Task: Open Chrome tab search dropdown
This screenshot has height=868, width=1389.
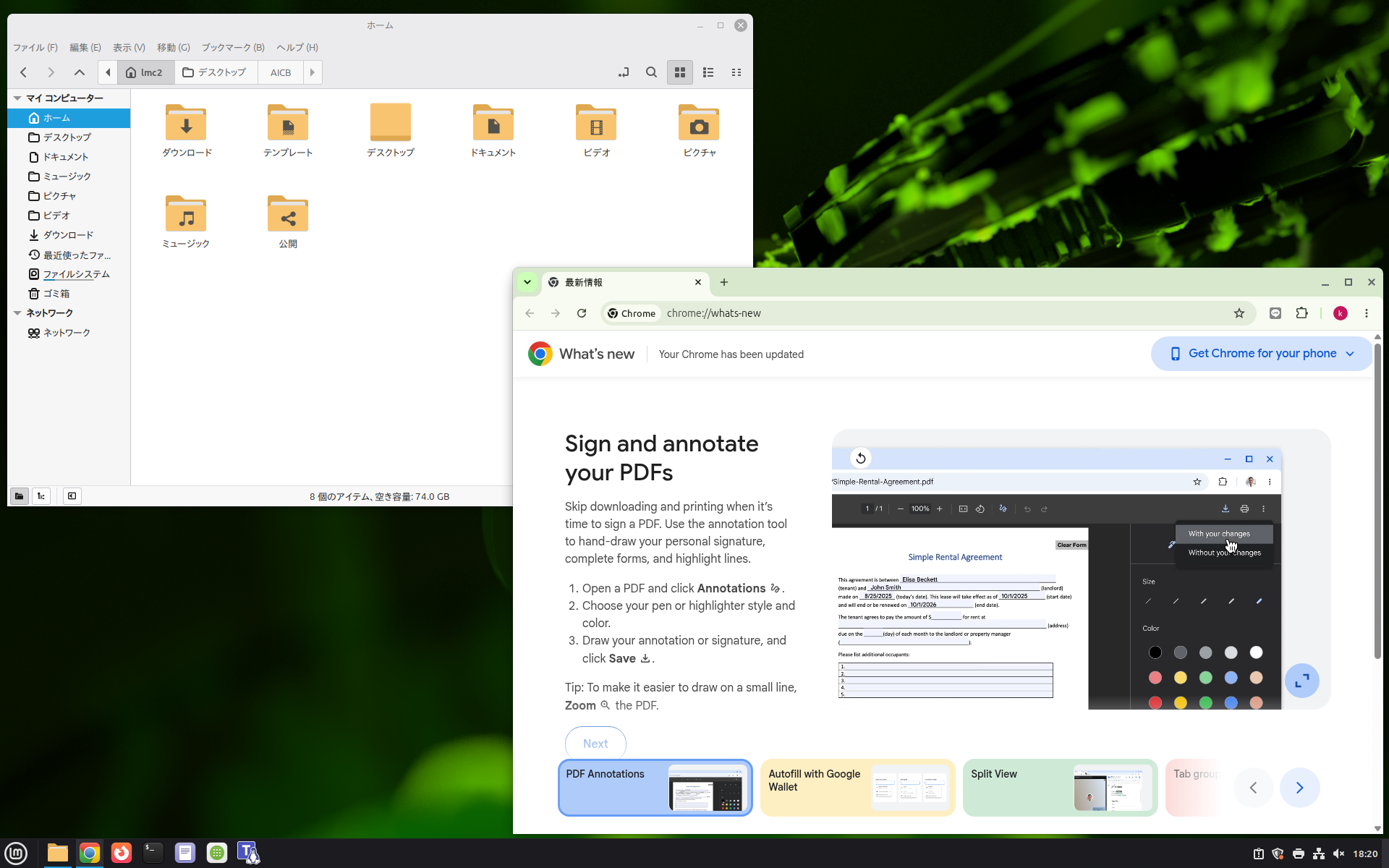Action: (x=527, y=282)
